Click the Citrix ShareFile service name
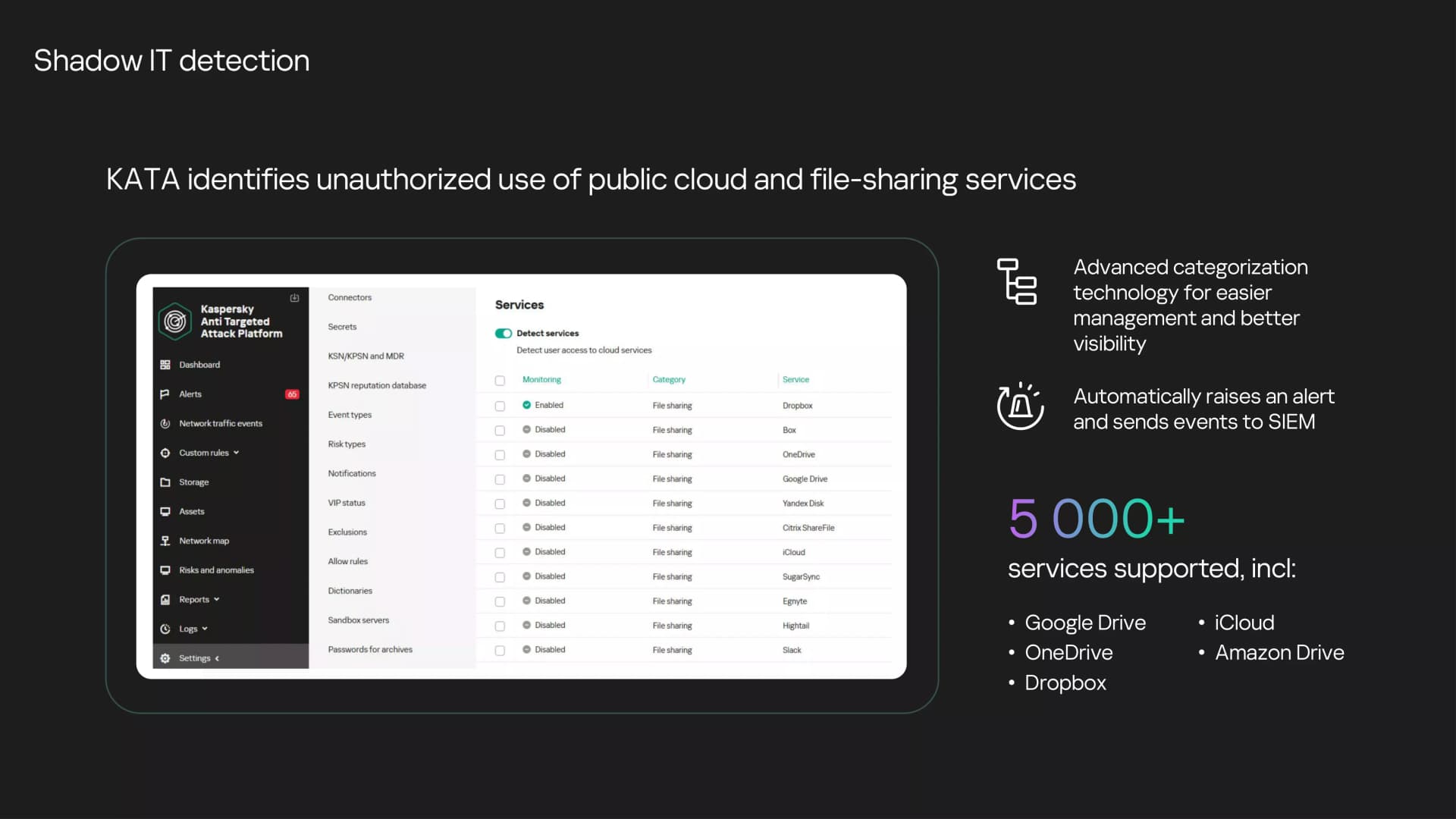The height and width of the screenshot is (819, 1456). click(808, 528)
